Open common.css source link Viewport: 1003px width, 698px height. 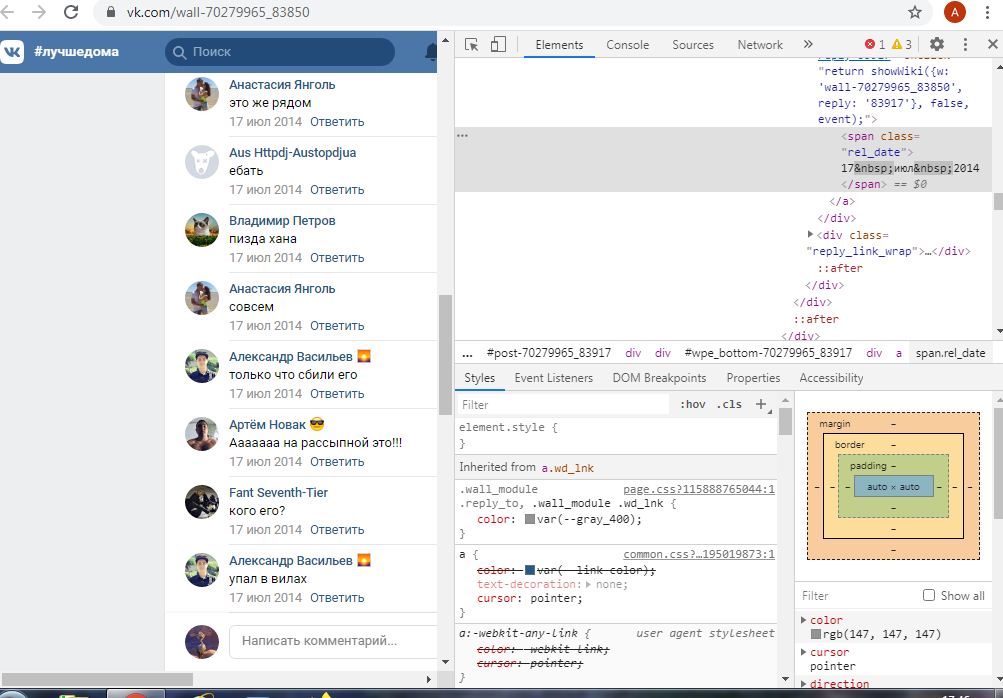[699, 555]
